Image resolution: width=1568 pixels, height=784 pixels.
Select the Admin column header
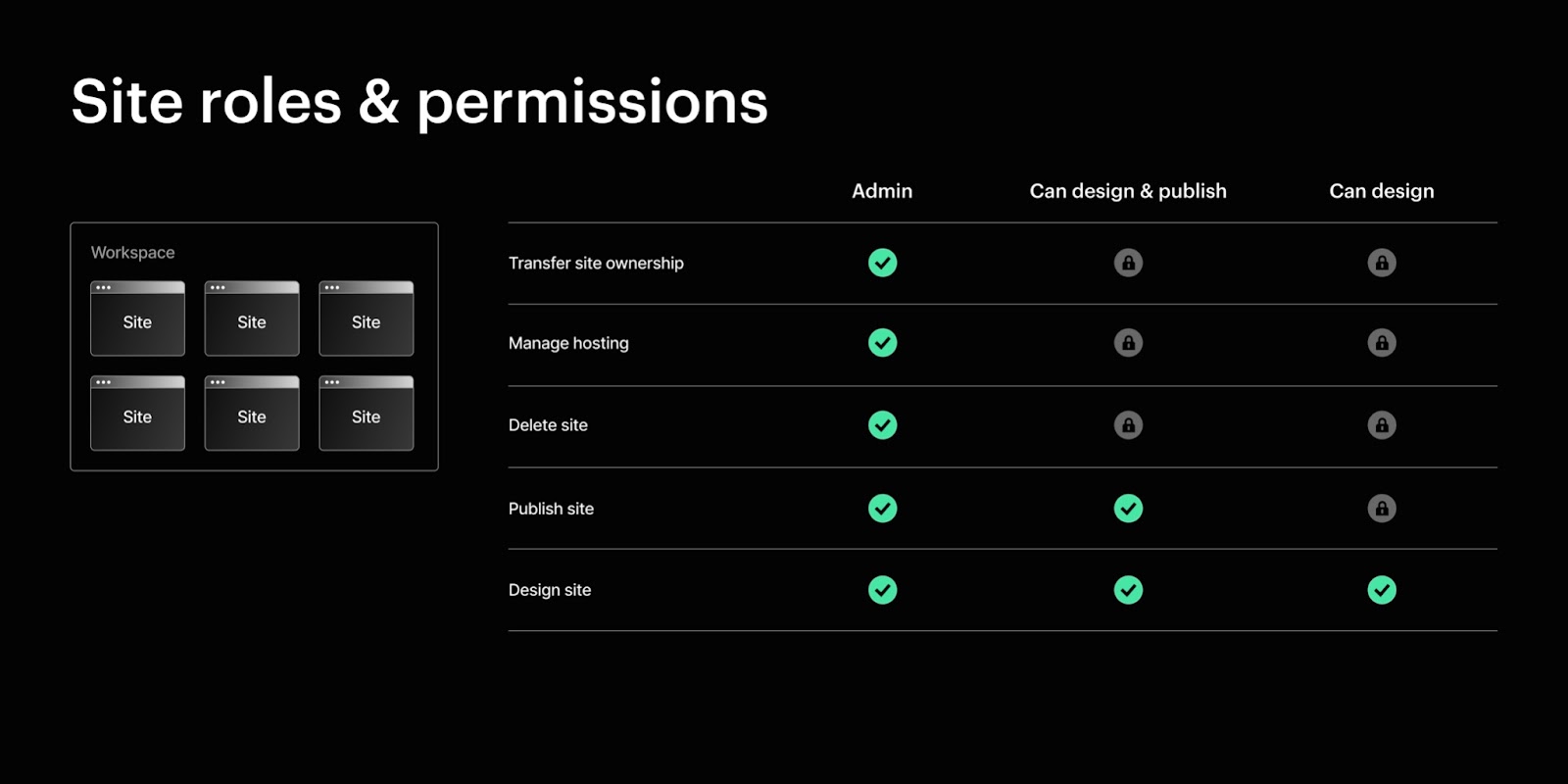[x=882, y=191]
